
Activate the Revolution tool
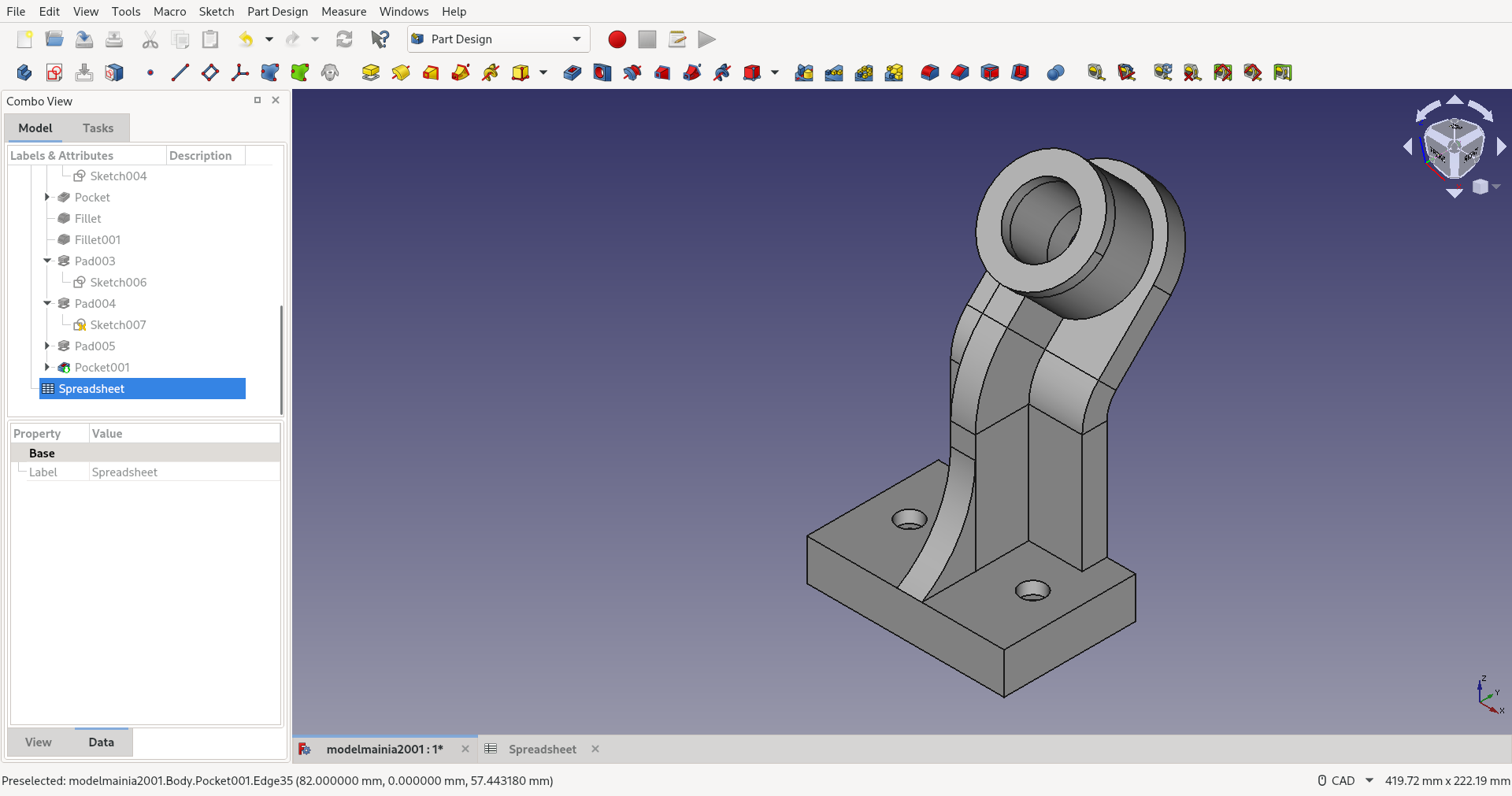coord(402,72)
